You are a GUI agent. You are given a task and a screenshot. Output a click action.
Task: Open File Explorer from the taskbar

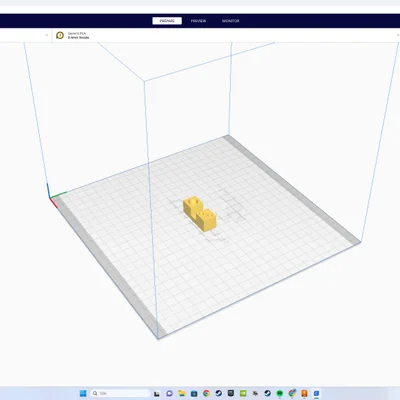click(182, 393)
